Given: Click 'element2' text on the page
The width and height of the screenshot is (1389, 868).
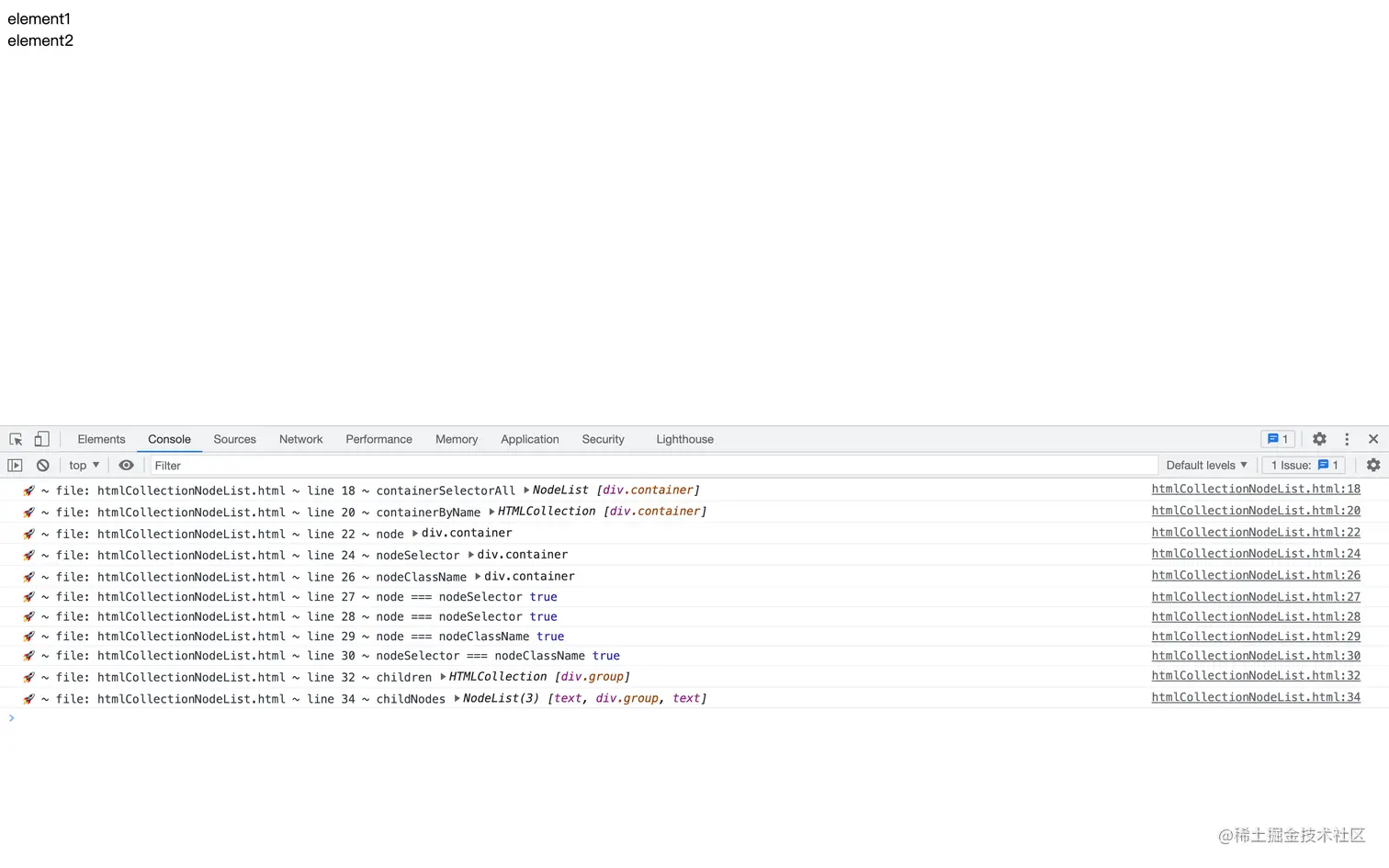Looking at the screenshot, I should click(40, 40).
